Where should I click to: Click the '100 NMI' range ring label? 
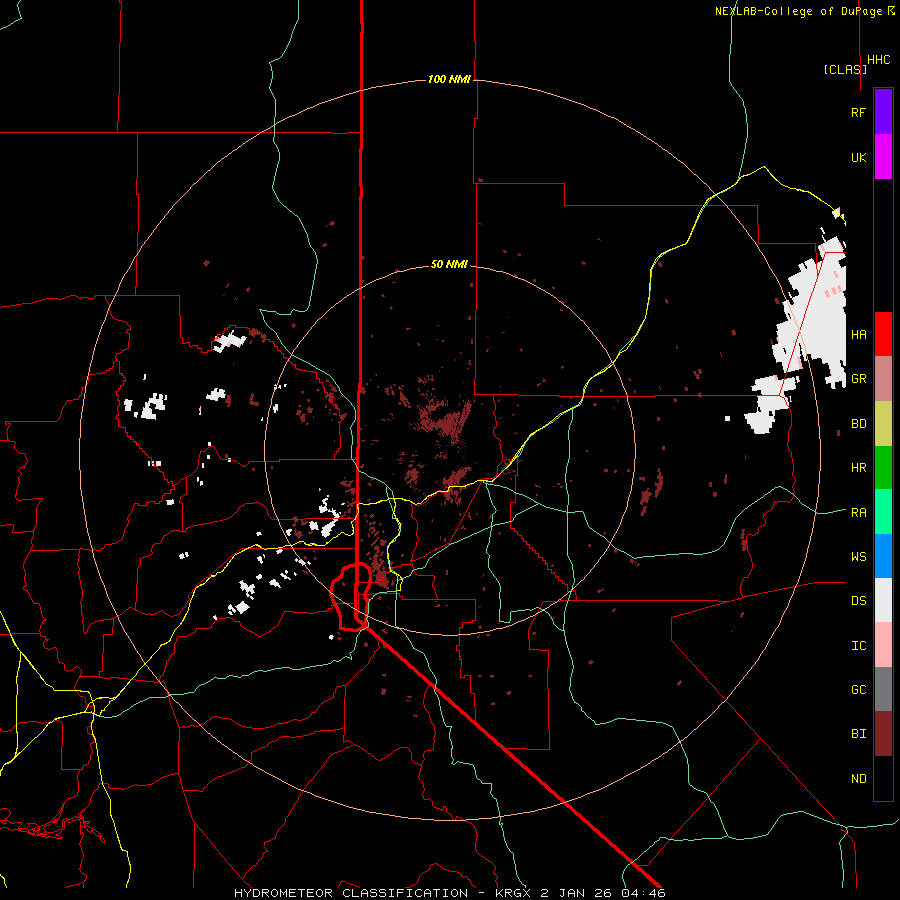[449, 79]
